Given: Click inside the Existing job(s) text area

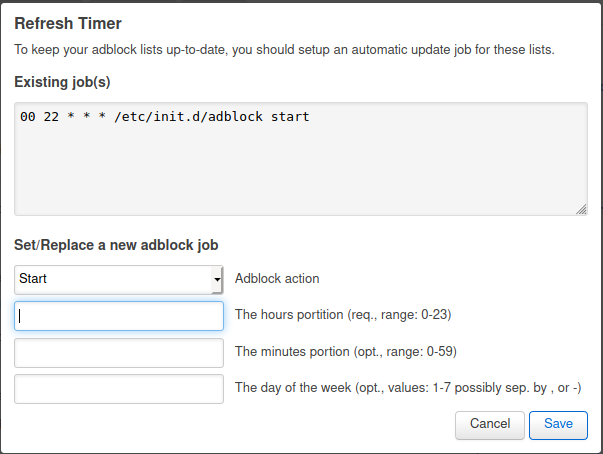Looking at the screenshot, I should [x=301, y=159].
